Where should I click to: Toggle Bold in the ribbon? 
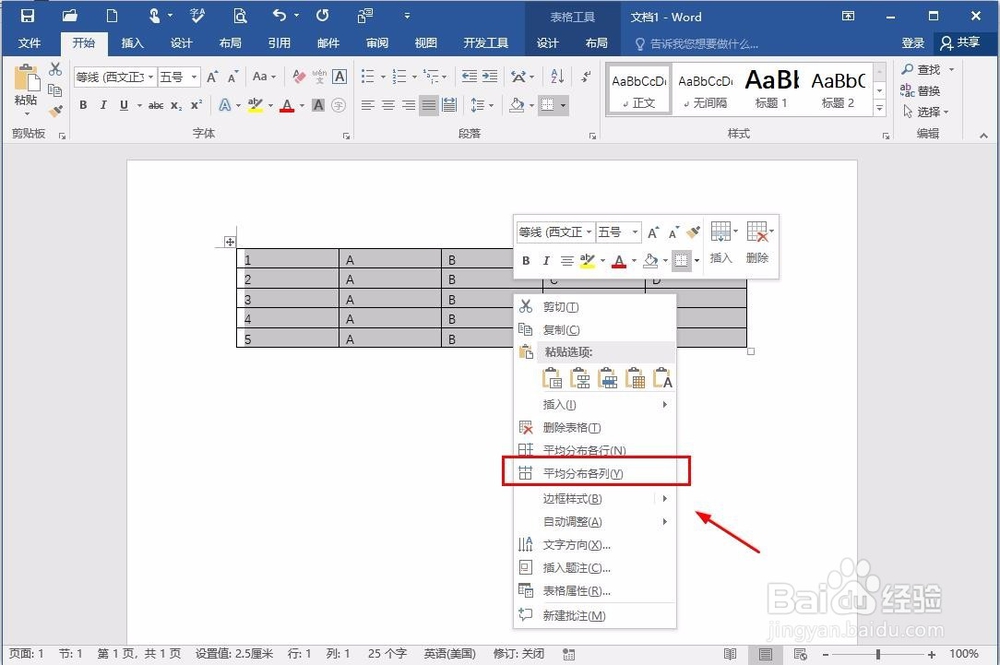pyautogui.click(x=83, y=105)
